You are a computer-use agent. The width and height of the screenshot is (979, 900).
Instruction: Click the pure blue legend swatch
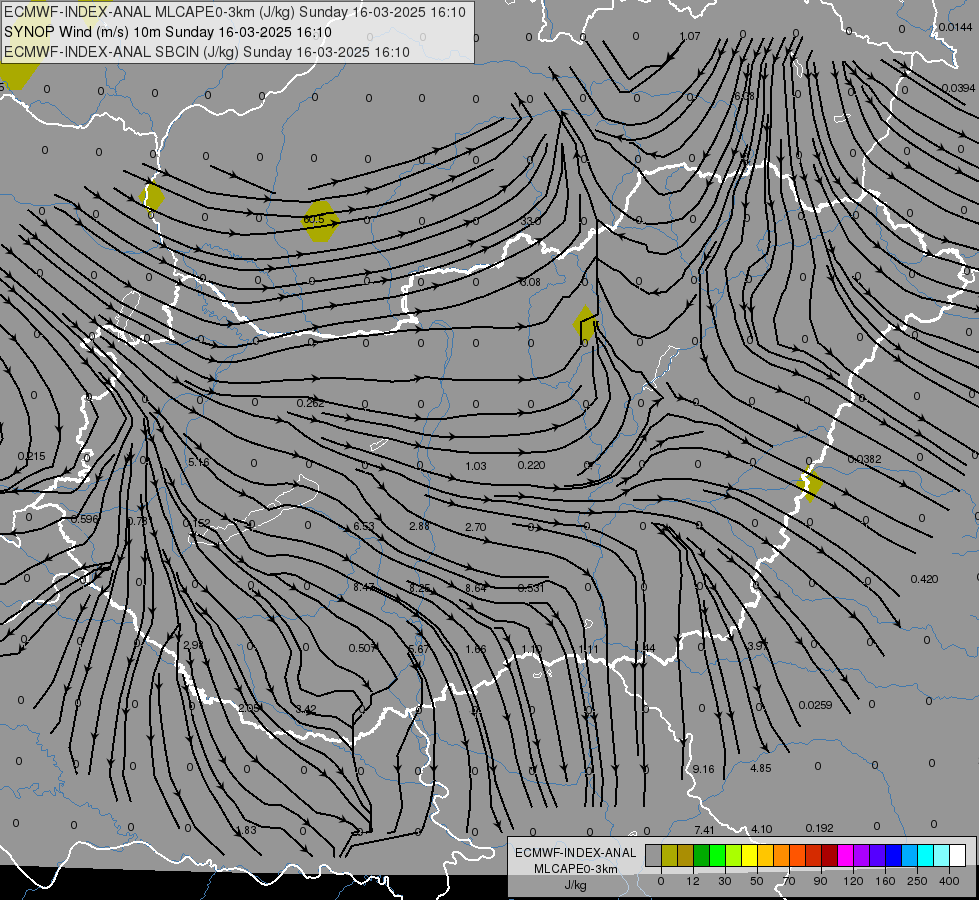(893, 856)
